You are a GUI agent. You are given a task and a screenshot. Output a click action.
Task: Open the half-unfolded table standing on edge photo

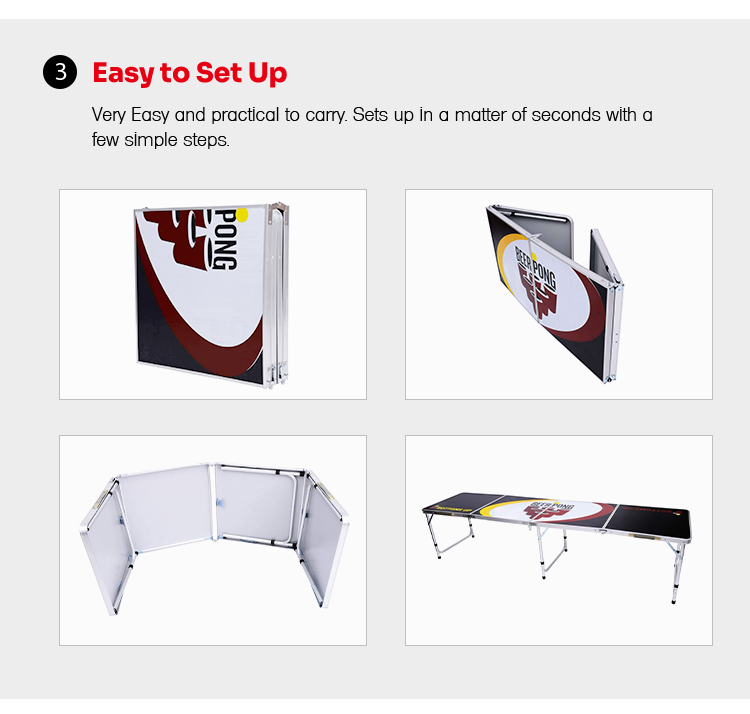coord(559,294)
